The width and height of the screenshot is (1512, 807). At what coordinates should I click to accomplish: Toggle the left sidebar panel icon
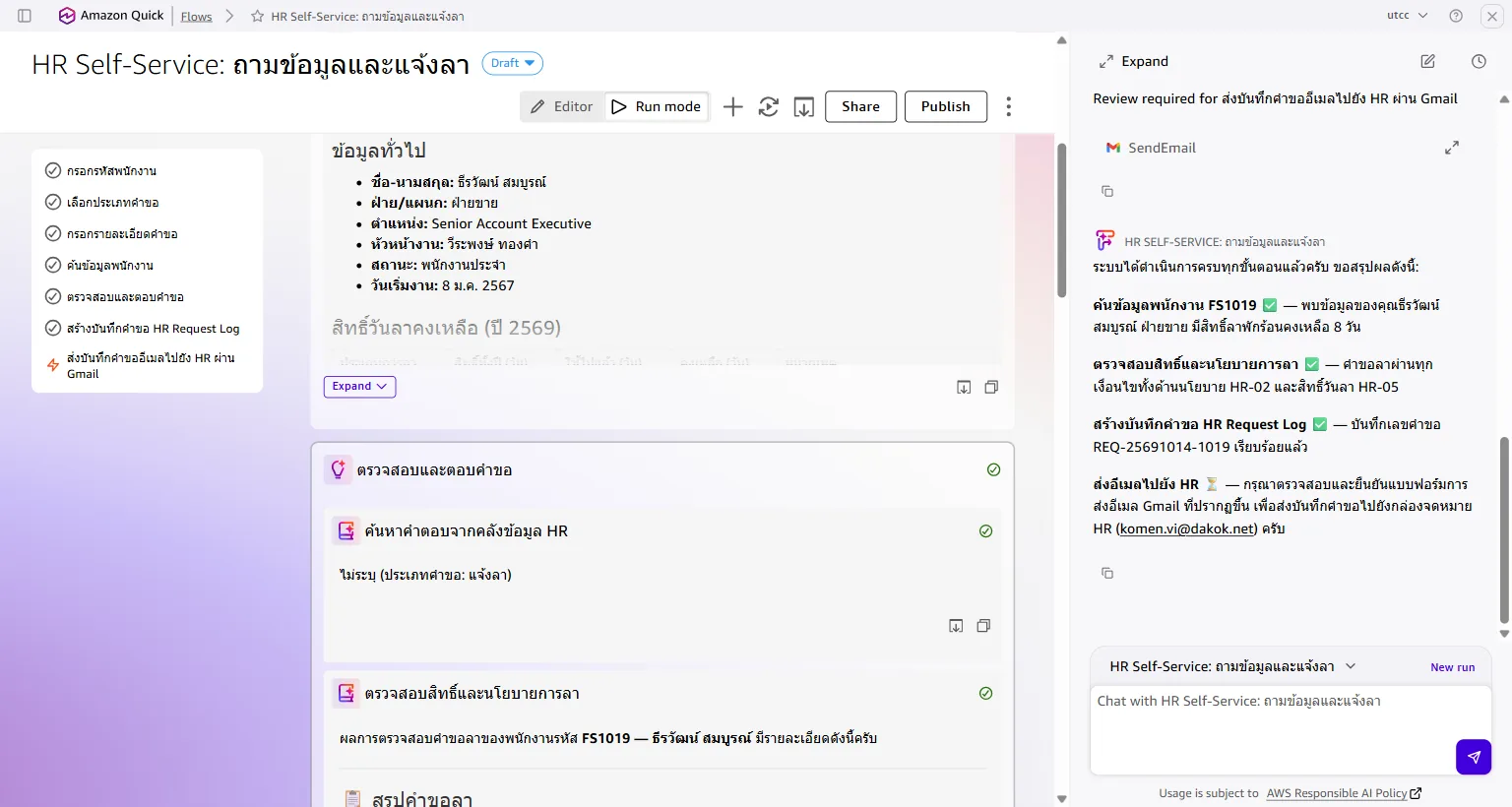click(x=25, y=16)
